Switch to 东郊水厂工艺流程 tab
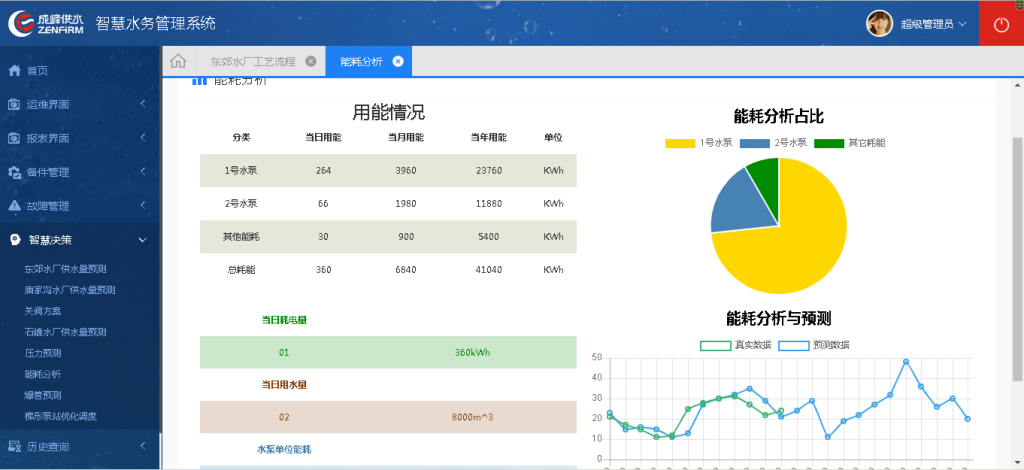The image size is (1024, 470). click(252, 61)
